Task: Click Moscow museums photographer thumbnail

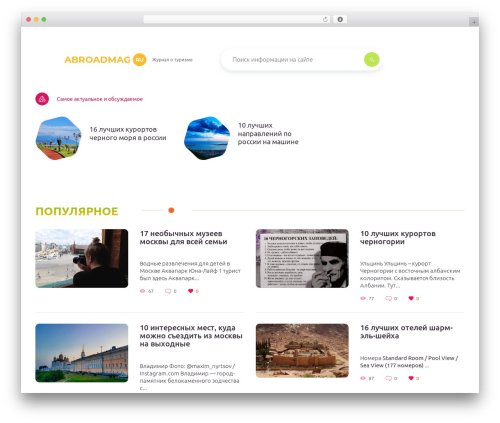Action: [82, 258]
